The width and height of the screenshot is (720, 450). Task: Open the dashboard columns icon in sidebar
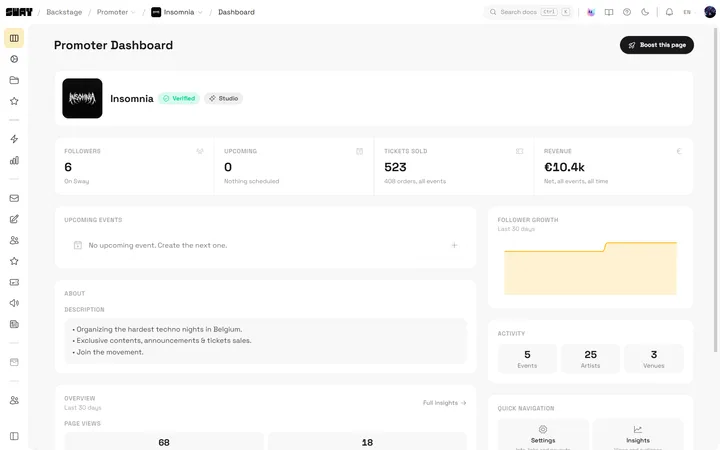[x=14, y=38]
